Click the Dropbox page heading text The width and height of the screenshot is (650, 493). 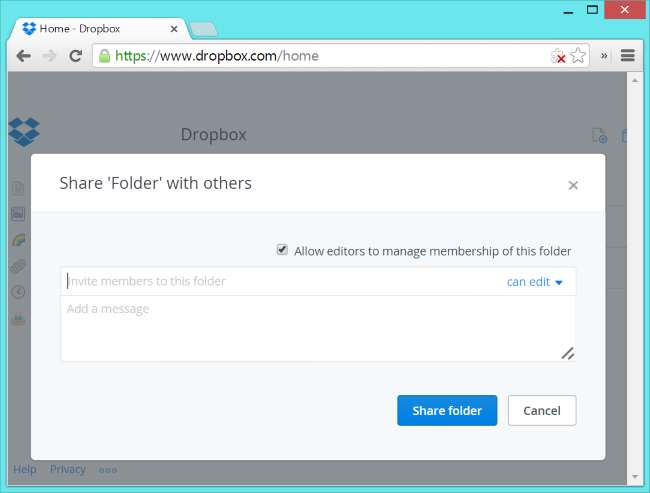pos(213,135)
